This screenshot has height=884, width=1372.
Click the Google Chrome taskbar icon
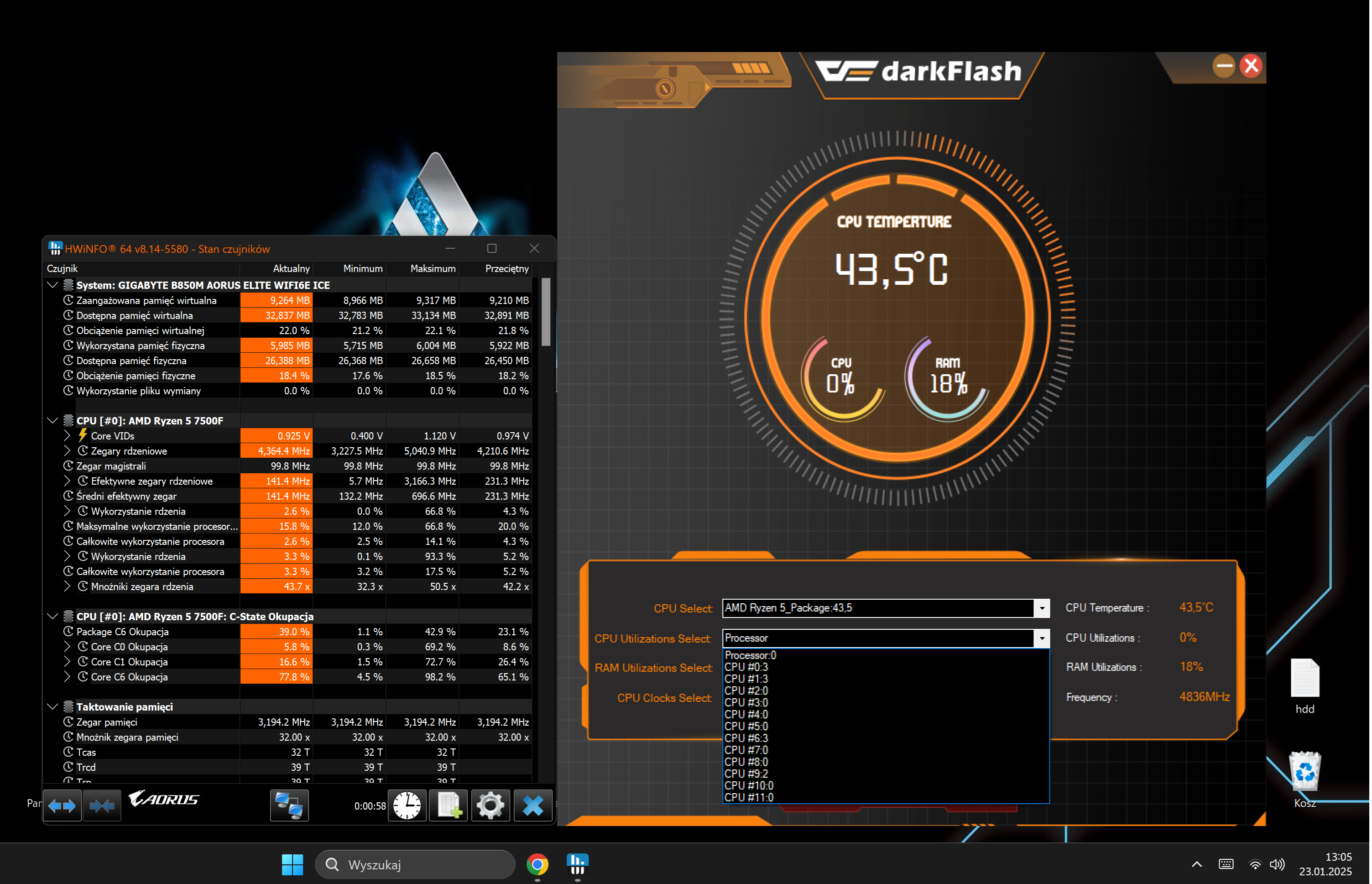537,864
